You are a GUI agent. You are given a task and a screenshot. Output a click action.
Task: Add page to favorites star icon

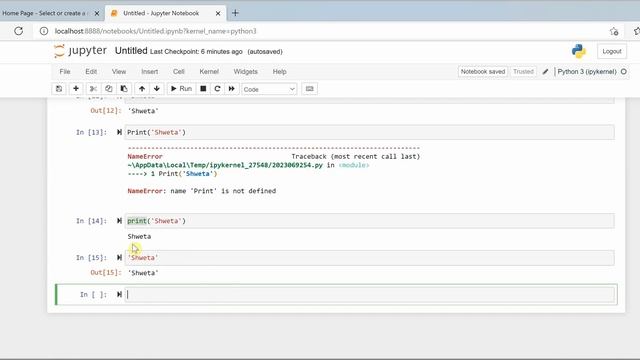pos(614,31)
